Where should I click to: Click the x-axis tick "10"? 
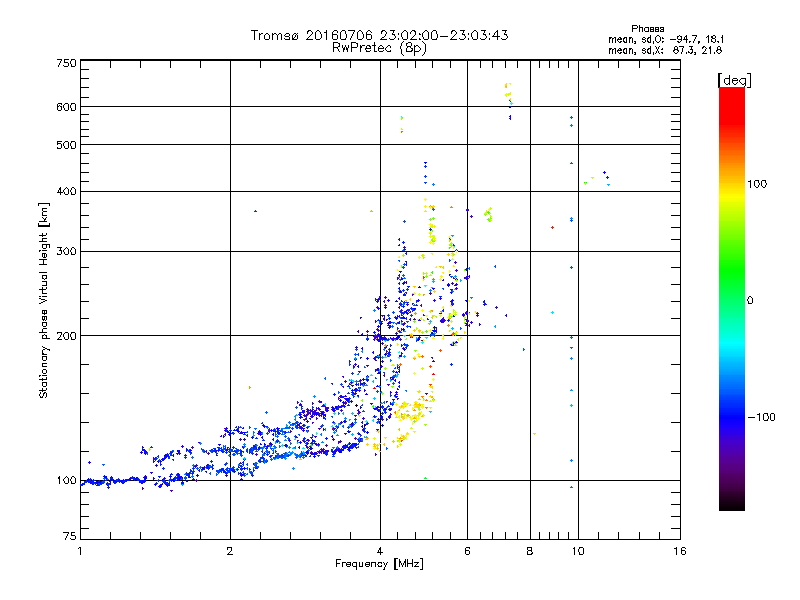[x=578, y=551]
